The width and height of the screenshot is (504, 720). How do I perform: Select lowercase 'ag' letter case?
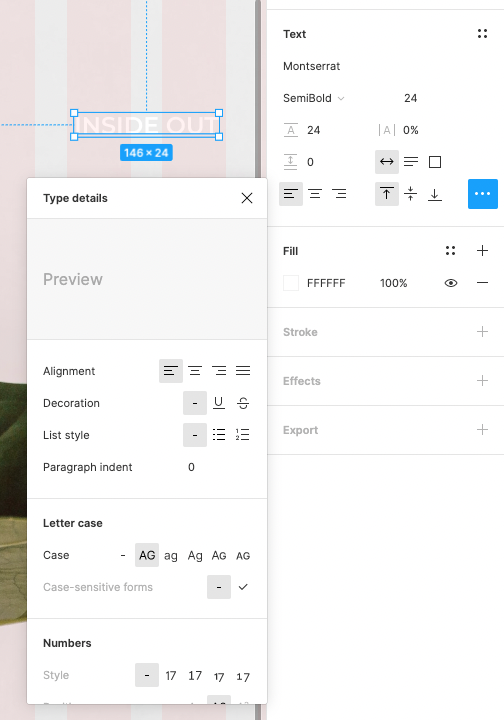click(x=171, y=555)
